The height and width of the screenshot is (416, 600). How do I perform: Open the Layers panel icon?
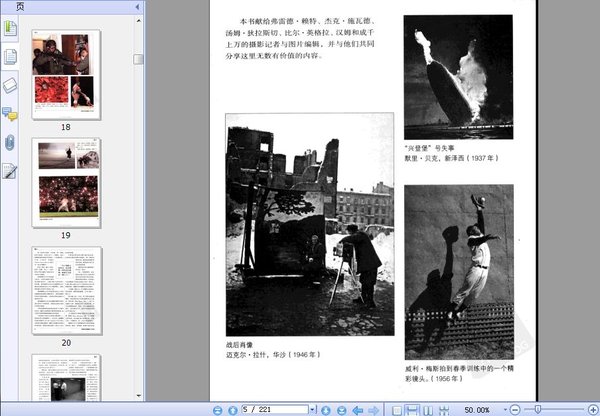pos(10,85)
